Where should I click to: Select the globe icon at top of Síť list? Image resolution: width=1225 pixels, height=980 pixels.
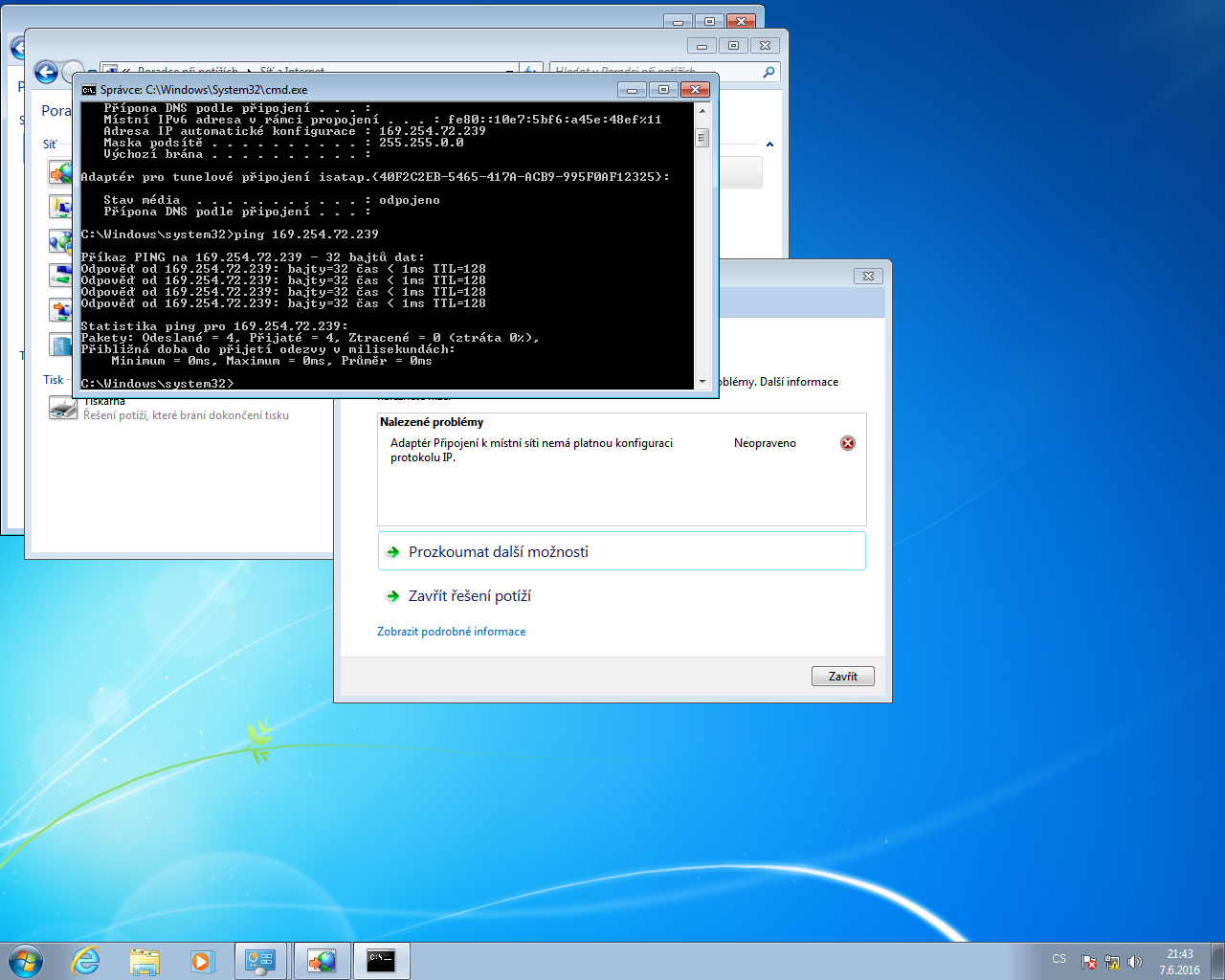pos(60,172)
